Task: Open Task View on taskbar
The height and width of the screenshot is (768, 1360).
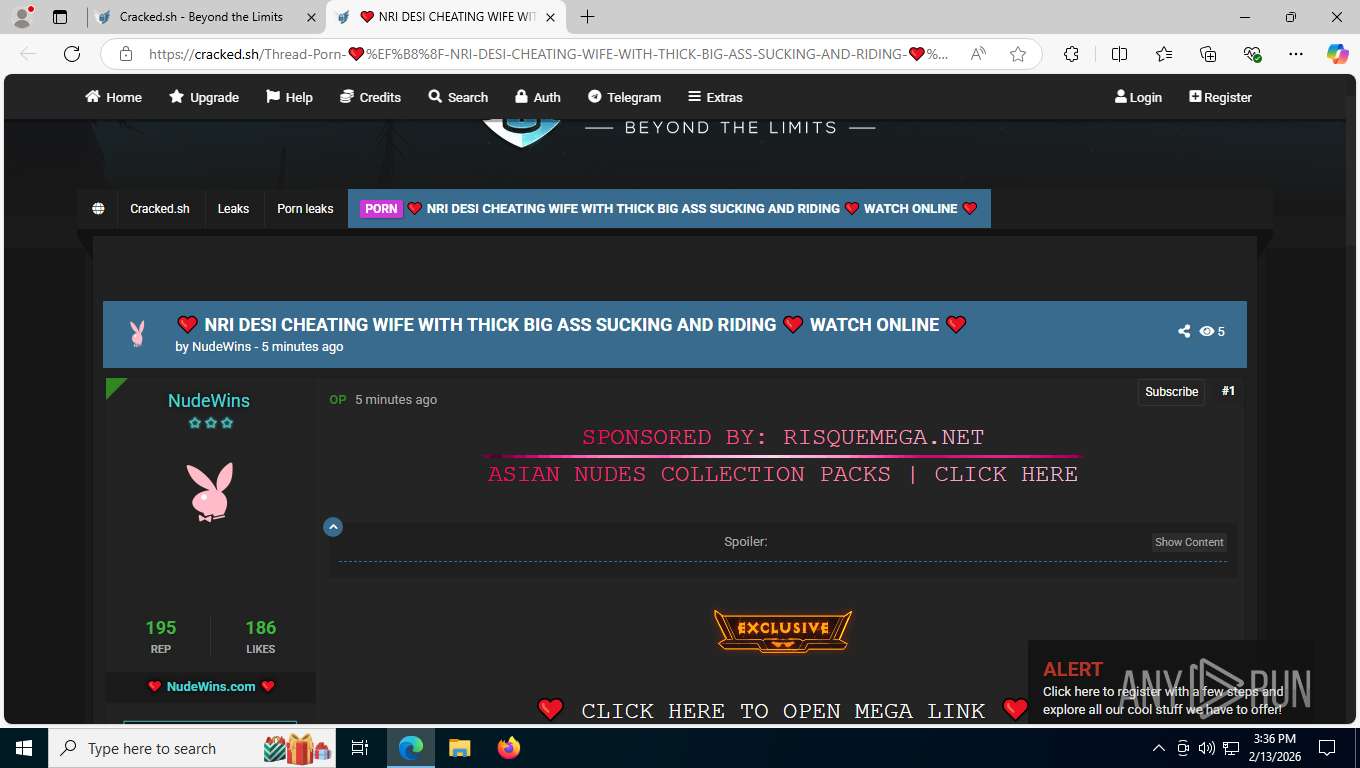Action: [361, 748]
